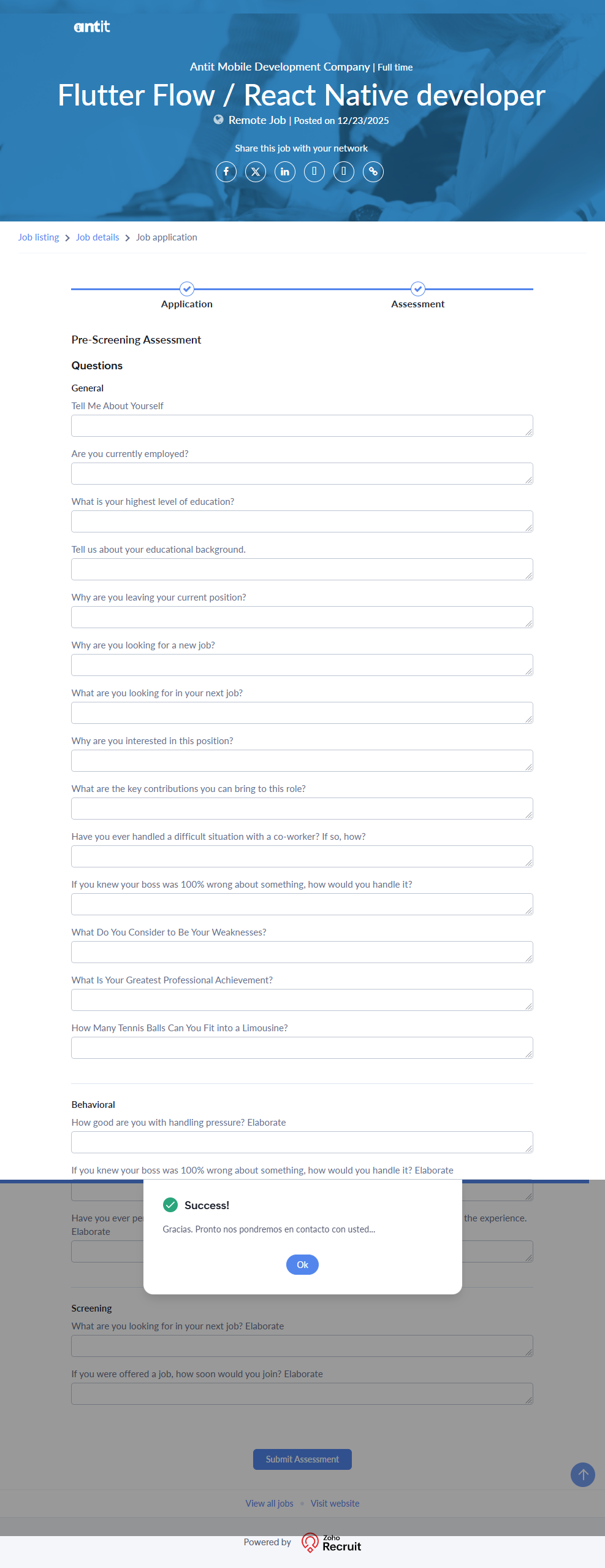Share the job on LinkedIn
This screenshot has width=605, height=1568.
coord(285,172)
